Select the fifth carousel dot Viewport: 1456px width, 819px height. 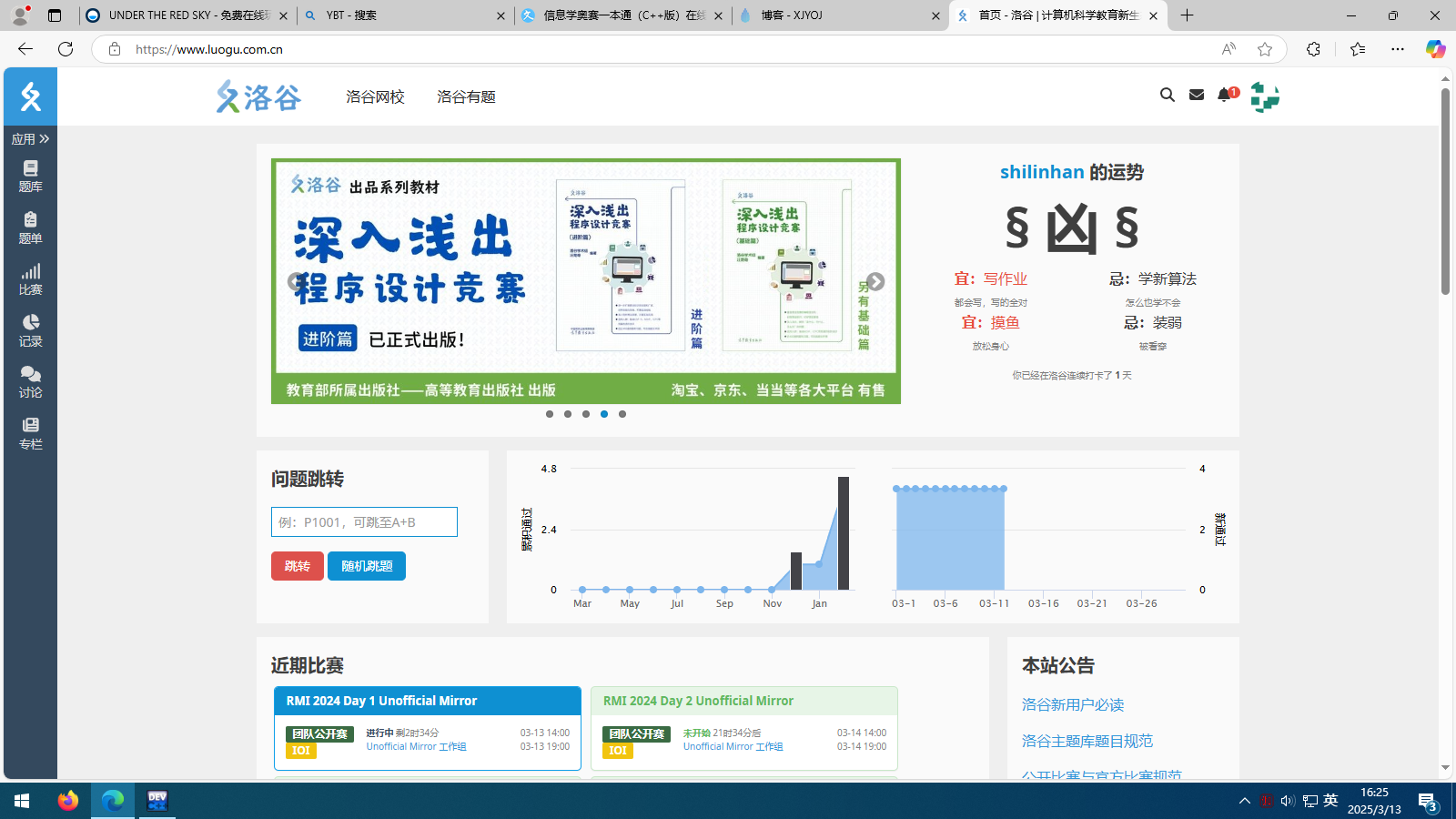pos(622,414)
